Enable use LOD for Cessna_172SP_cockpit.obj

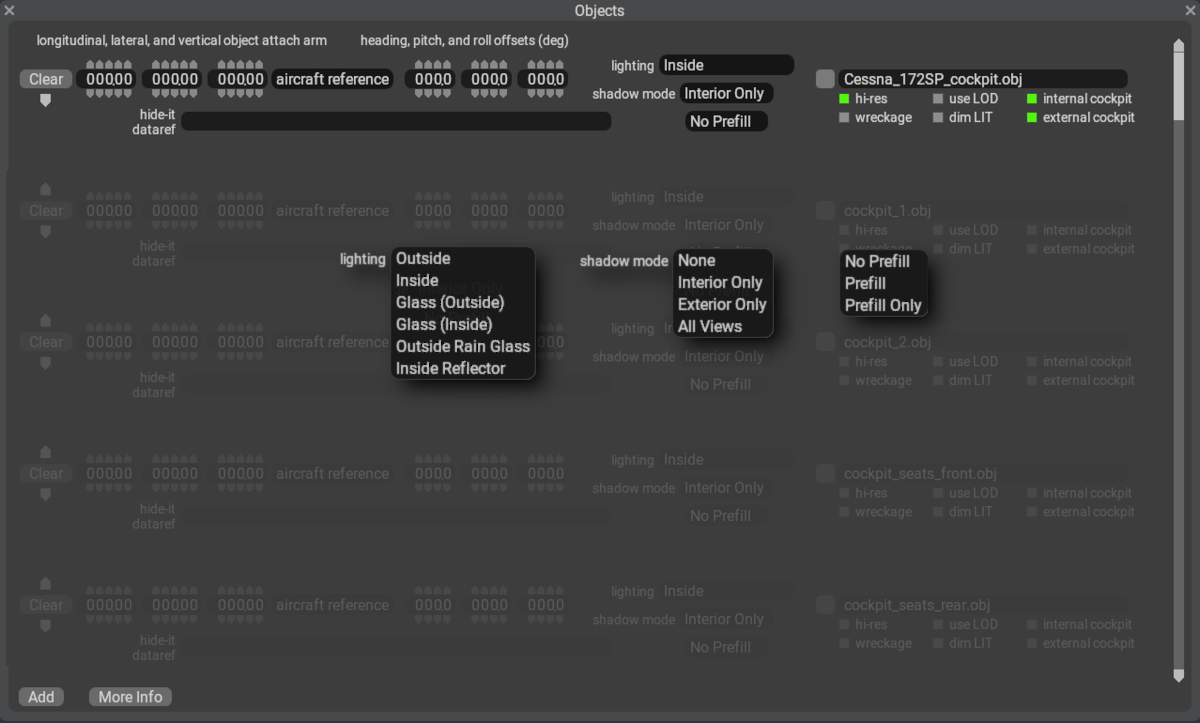pyautogui.click(x=938, y=99)
